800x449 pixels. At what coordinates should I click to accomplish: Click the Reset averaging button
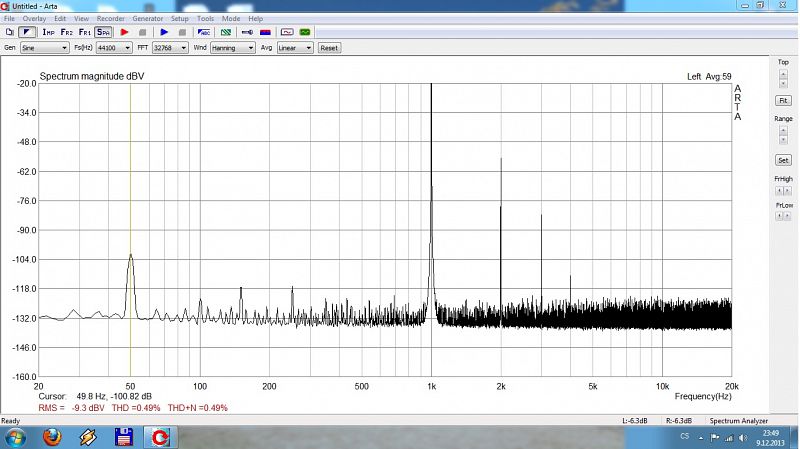click(x=329, y=48)
